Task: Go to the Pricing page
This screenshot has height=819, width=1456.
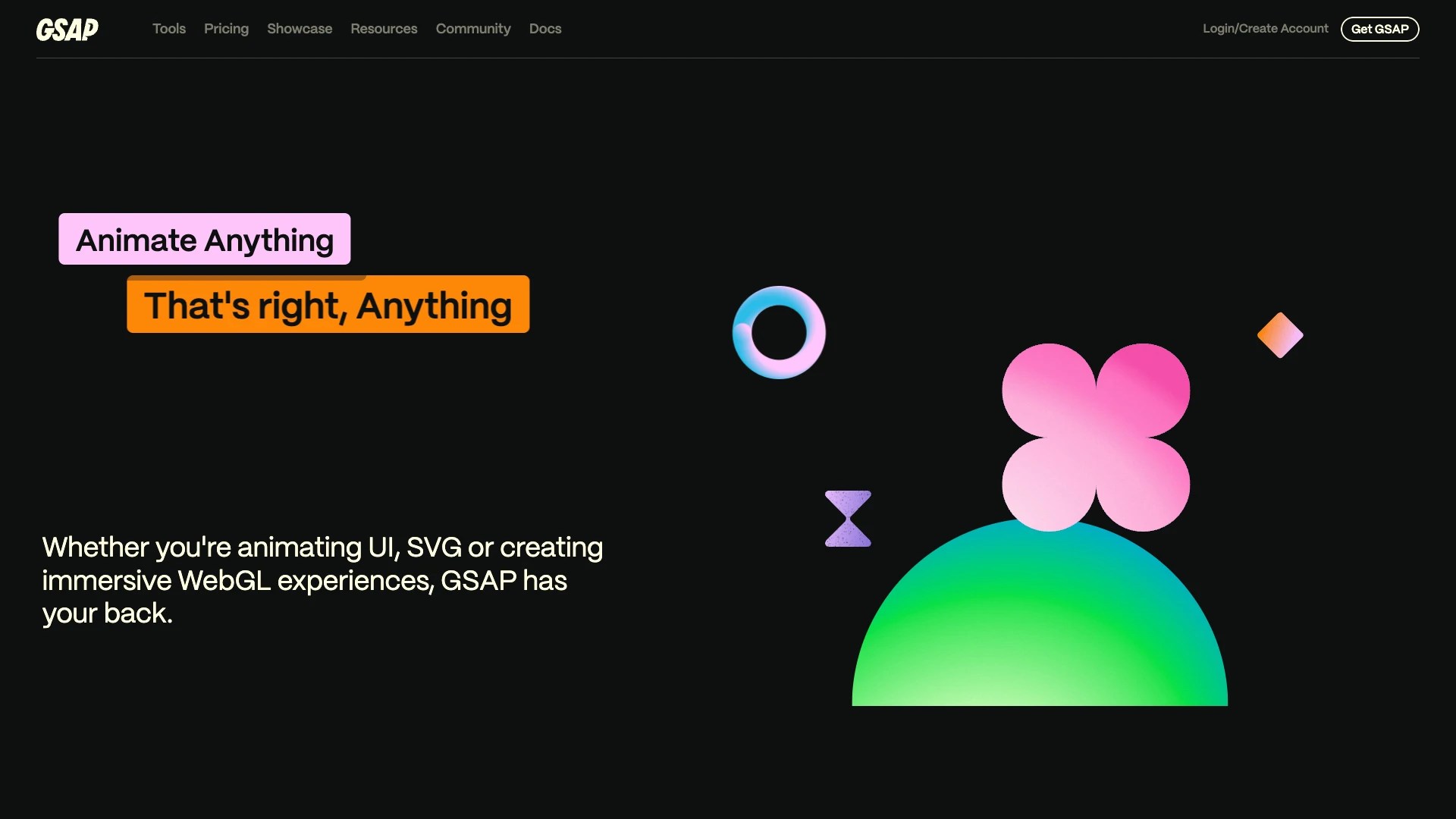Action: (x=226, y=29)
